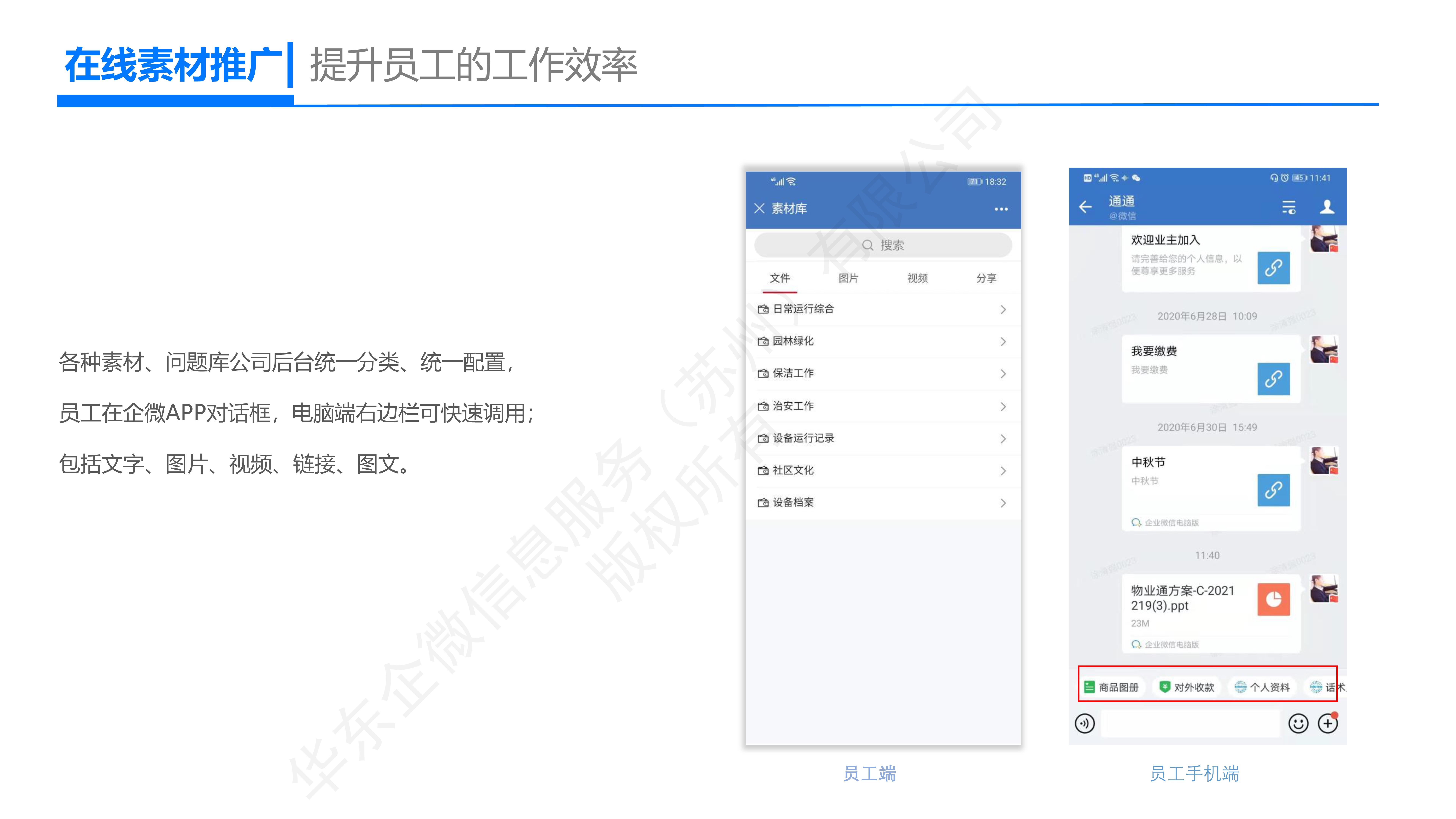The image size is (1456, 819).
Task: Tap the 对外收款 quick button
Action: 1187,687
